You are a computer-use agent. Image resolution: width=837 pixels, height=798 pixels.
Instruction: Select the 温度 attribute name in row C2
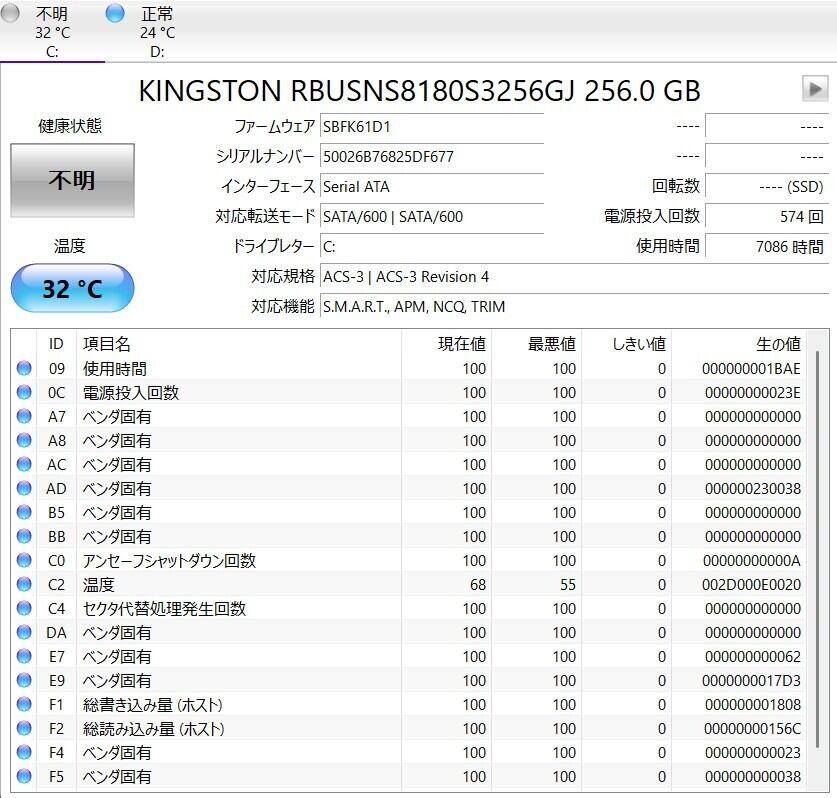pos(99,585)
